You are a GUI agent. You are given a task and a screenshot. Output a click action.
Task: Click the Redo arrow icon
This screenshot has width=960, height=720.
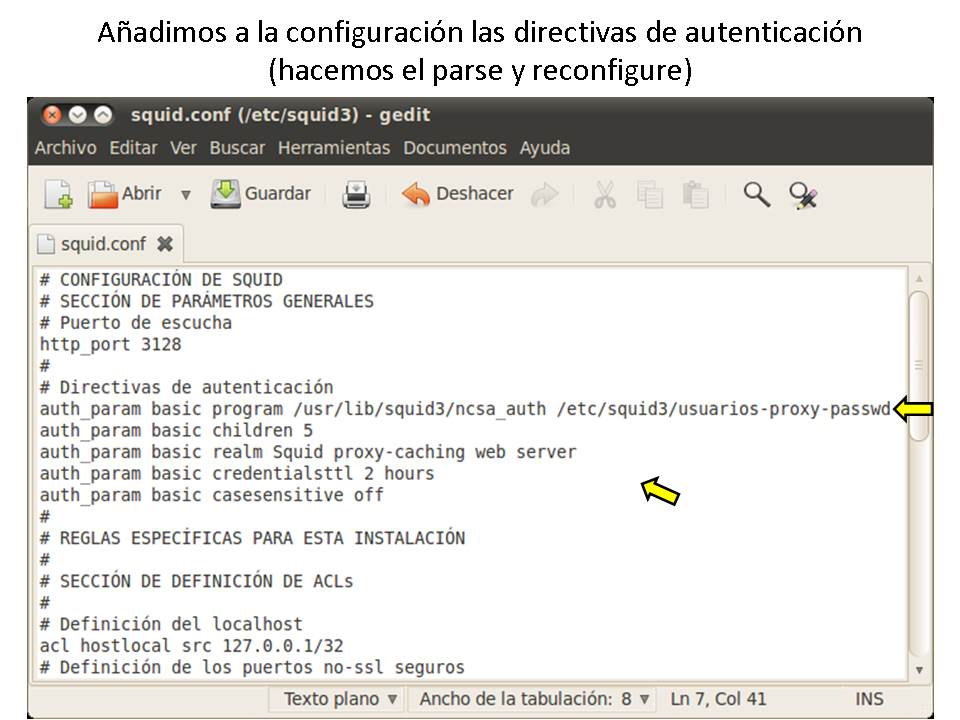tap(544, 195)
